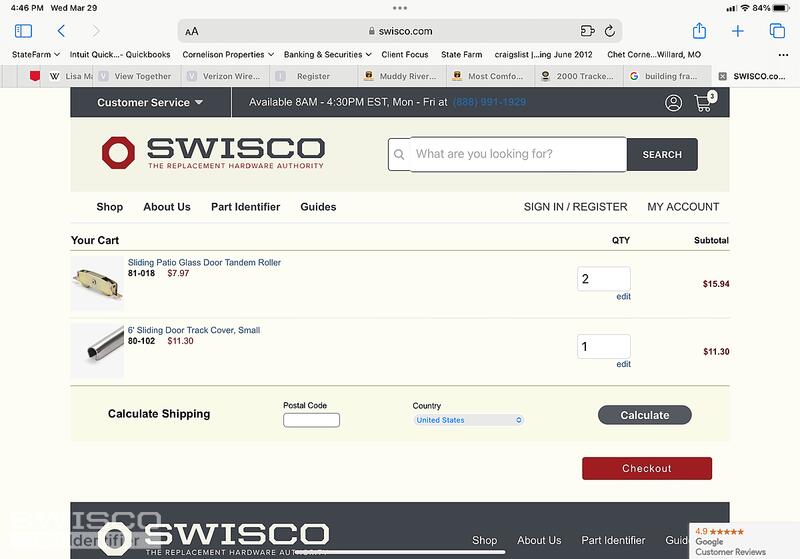Click edit under Track Cover quantity
This screenshot has height=559, width=800.
click(623, 364)
